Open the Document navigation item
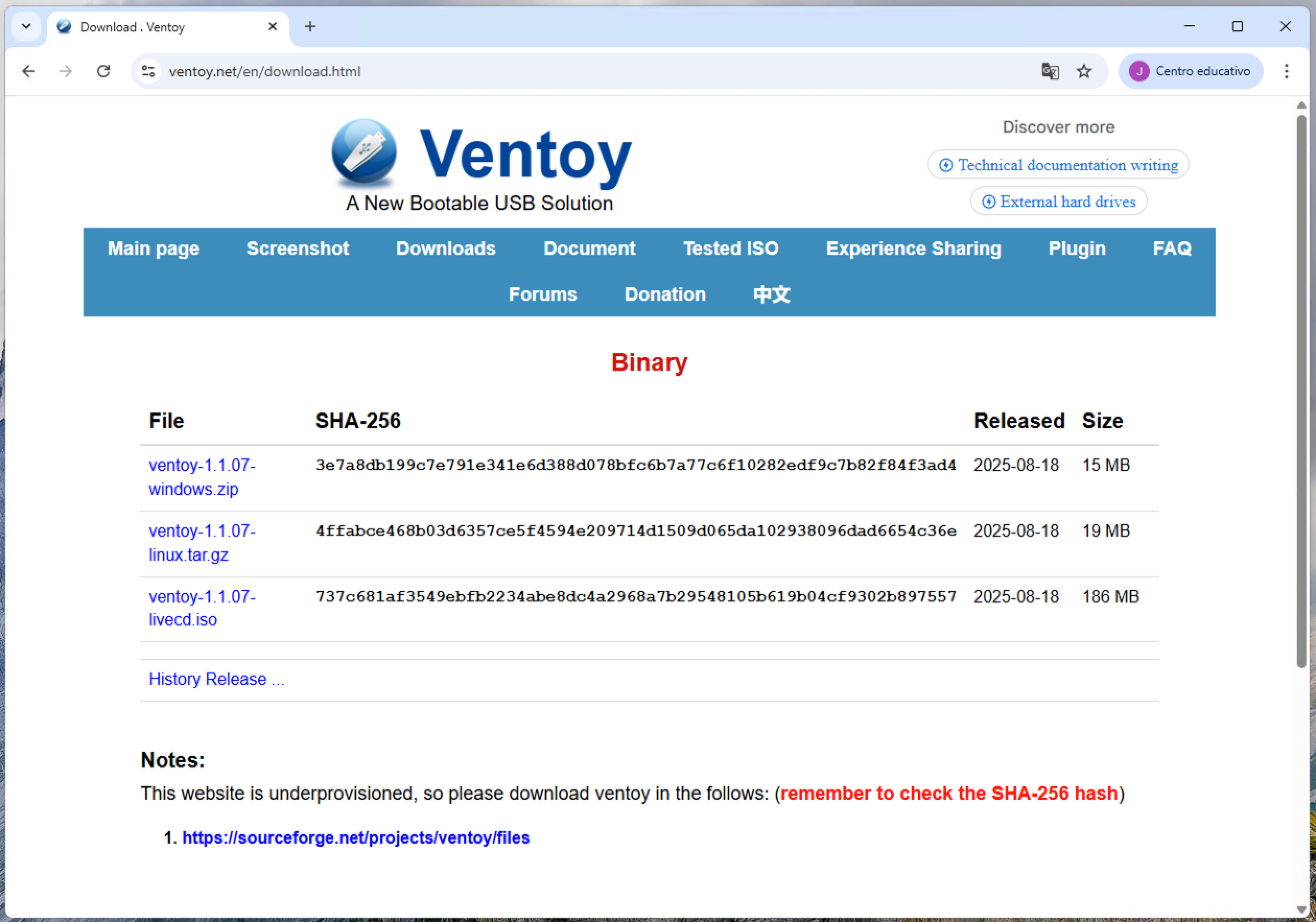Screen dimensions: 1316x922 click(589, 248)
